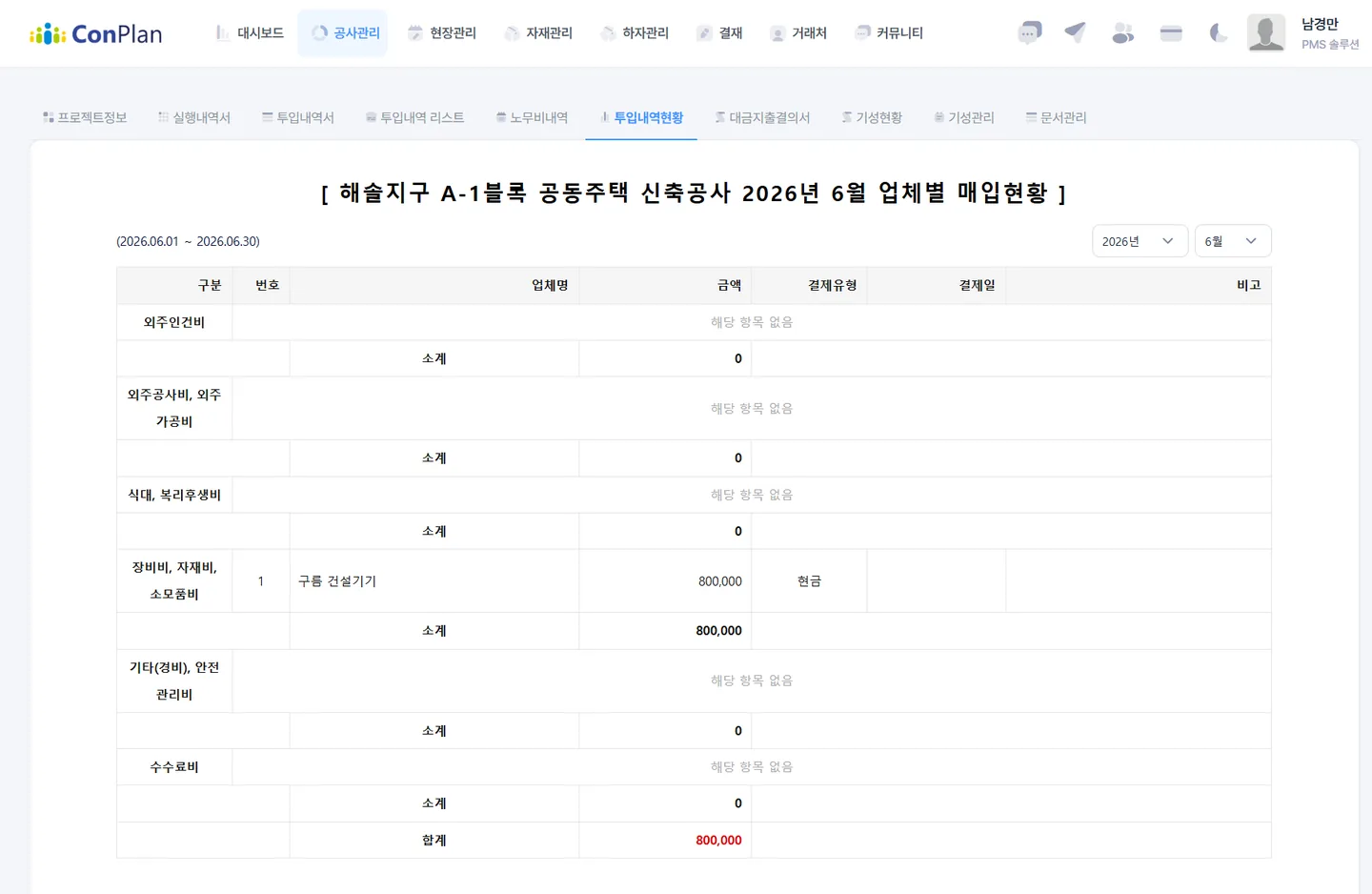
Task: Open the users group icon
Action: click(x=1123, y=33)
